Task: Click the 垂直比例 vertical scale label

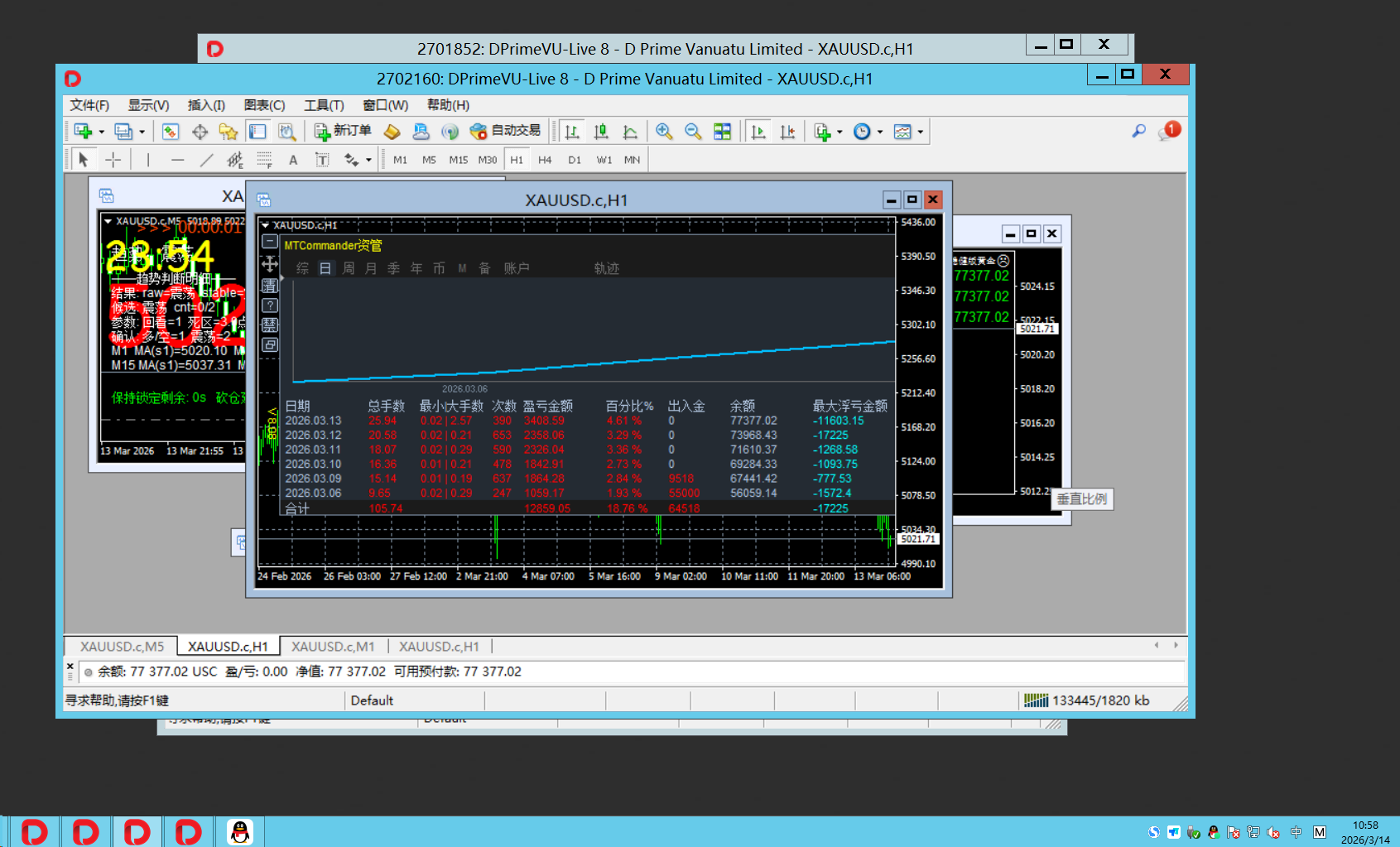Action: pyautogui.click(x=1081, y=499)
